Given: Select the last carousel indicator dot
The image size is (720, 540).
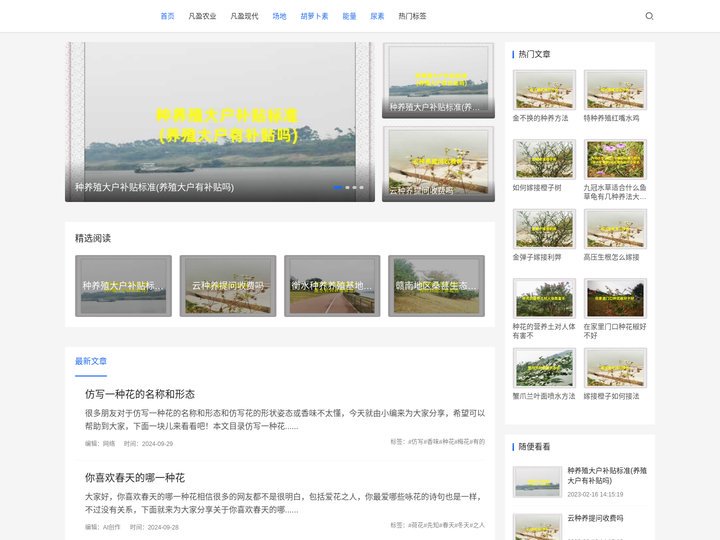Looking at the screenshot, I should 361,187.
